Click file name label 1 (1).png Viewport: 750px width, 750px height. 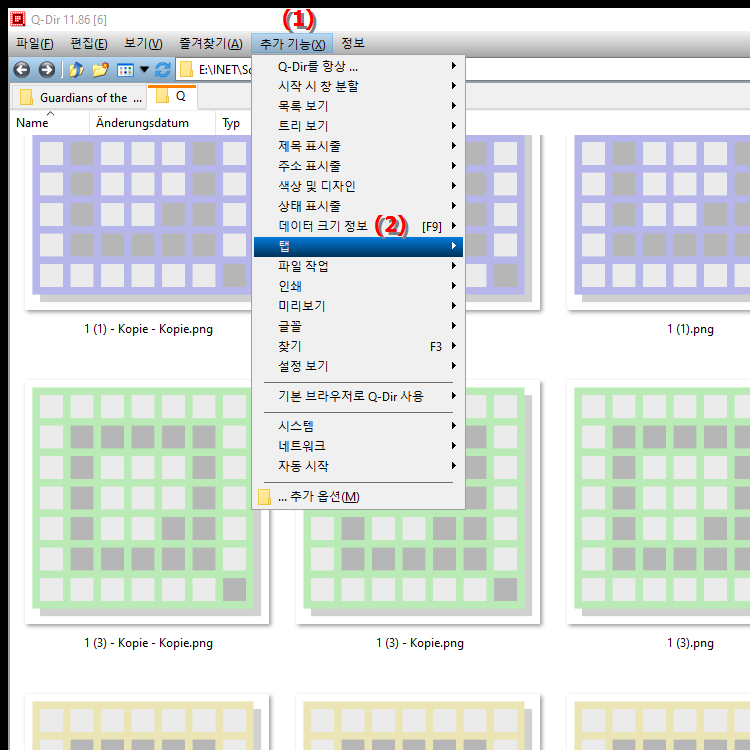click(x=690, y=329)
